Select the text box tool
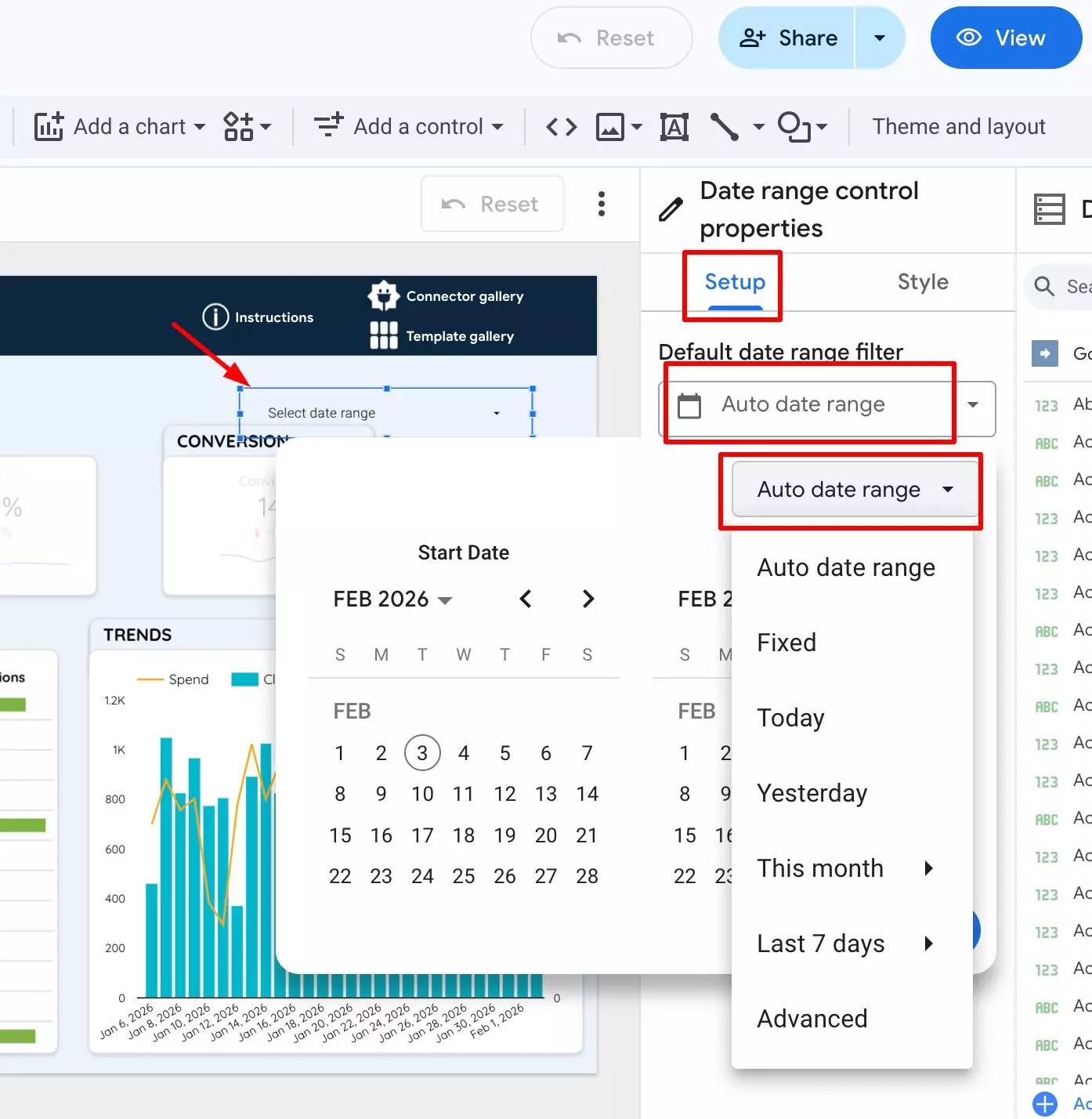Viewport: 1092px width, 1119px height. [674, 127]
